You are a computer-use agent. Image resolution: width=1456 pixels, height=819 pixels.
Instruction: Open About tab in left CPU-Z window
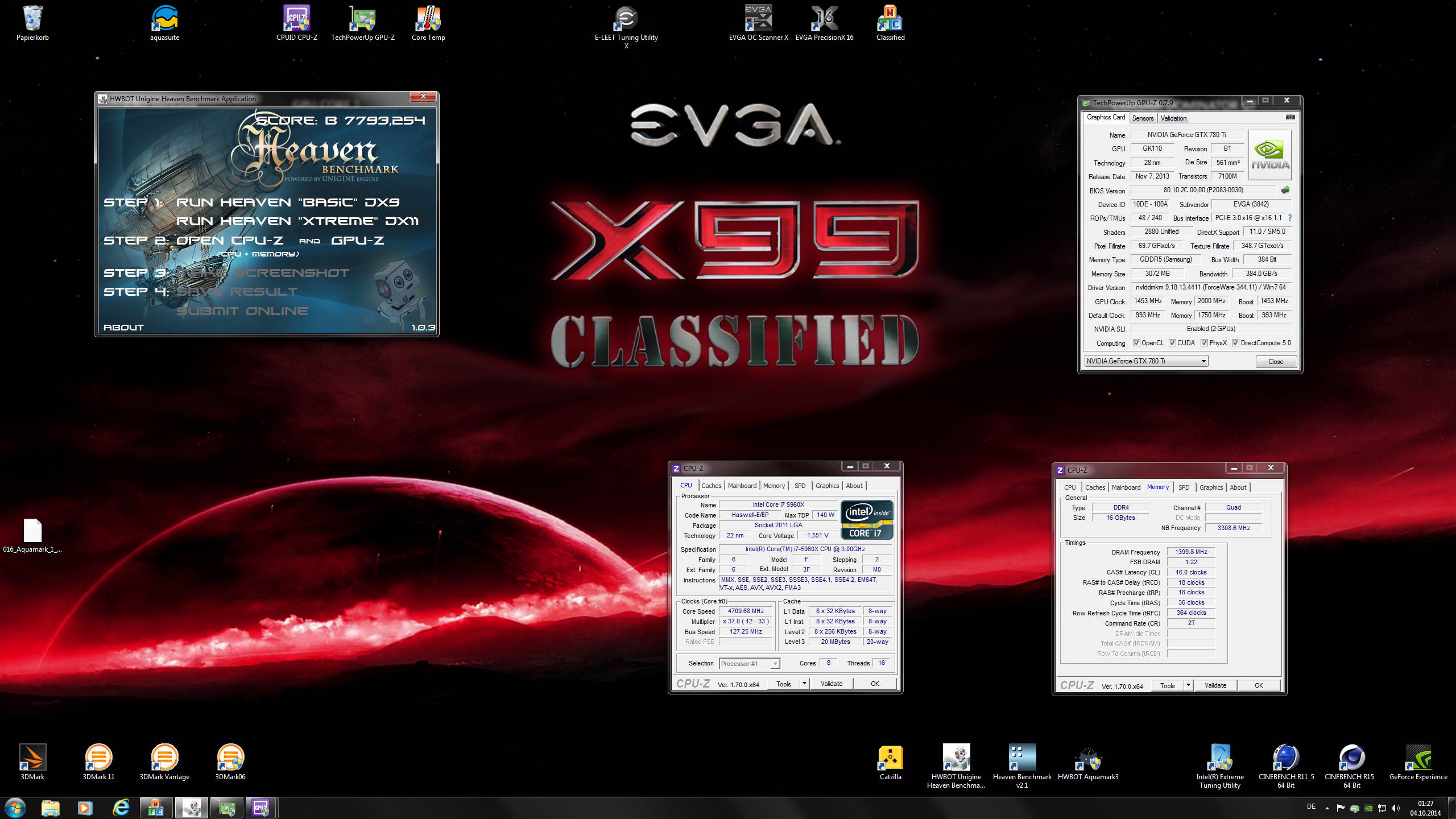point(854,486)
